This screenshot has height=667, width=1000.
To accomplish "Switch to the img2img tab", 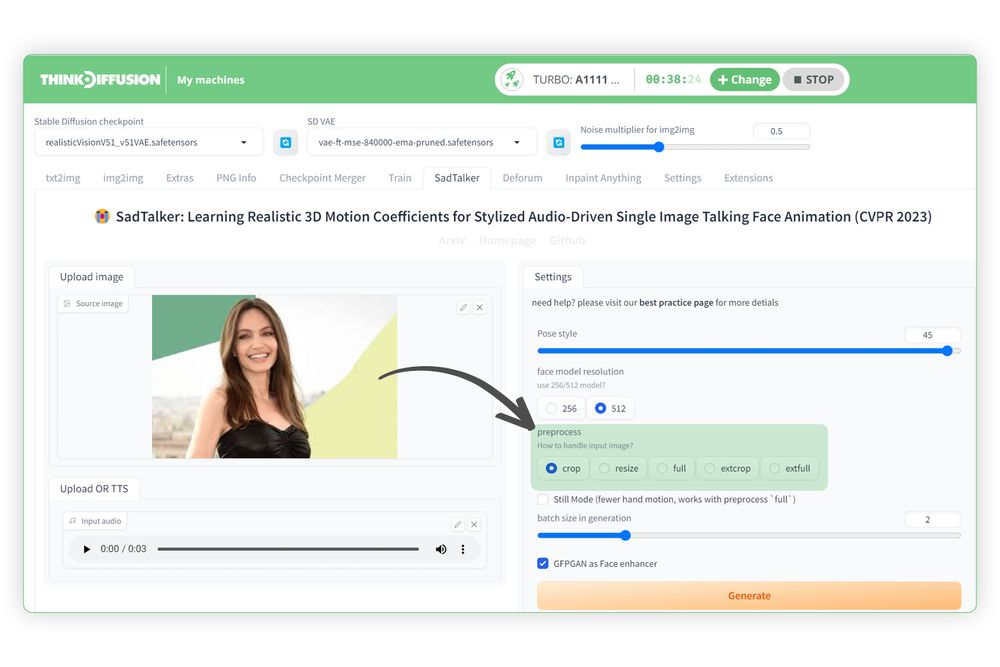I will click(x=123, y=178).
